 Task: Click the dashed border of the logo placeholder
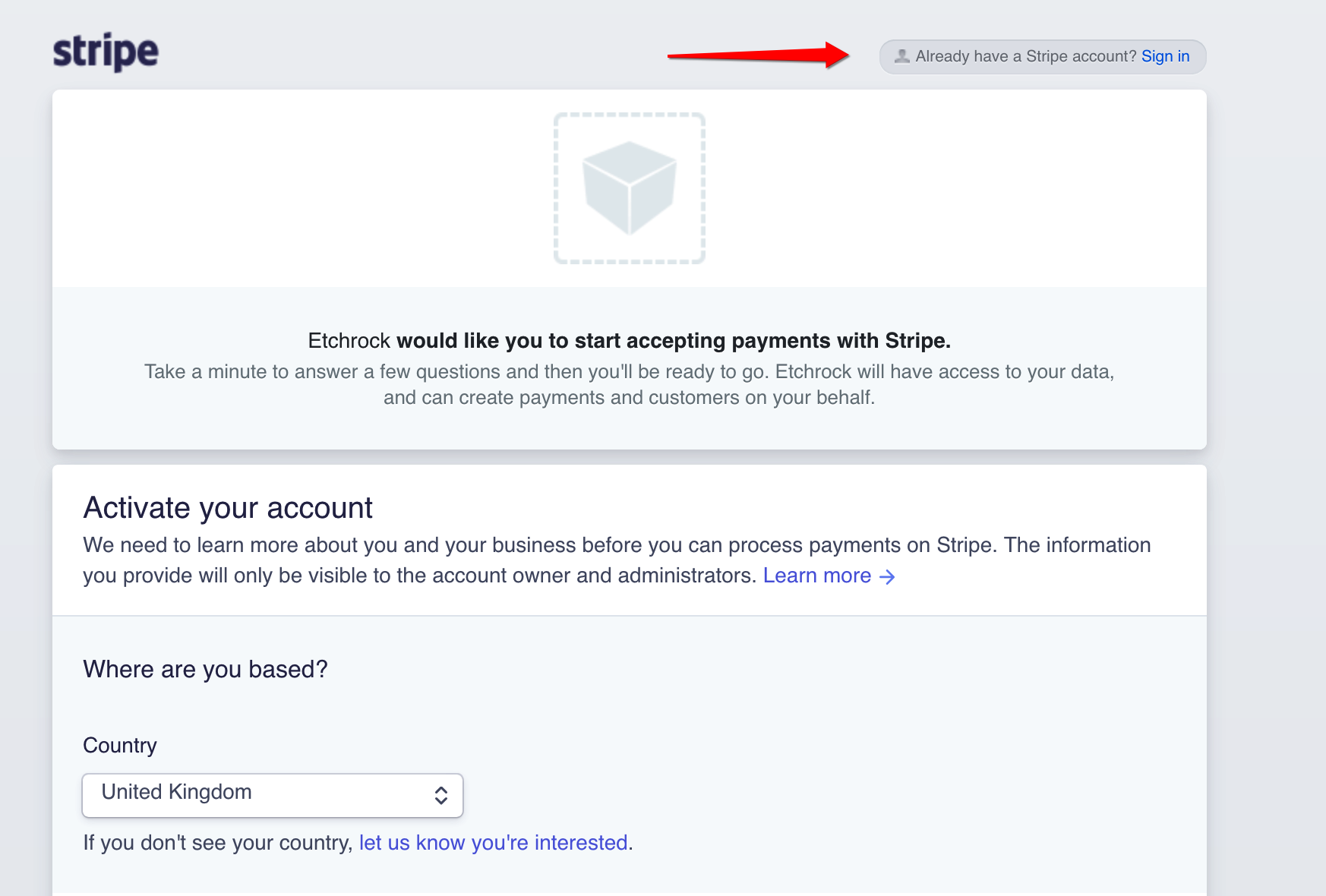pyautogui.click(x=556, y=188)
